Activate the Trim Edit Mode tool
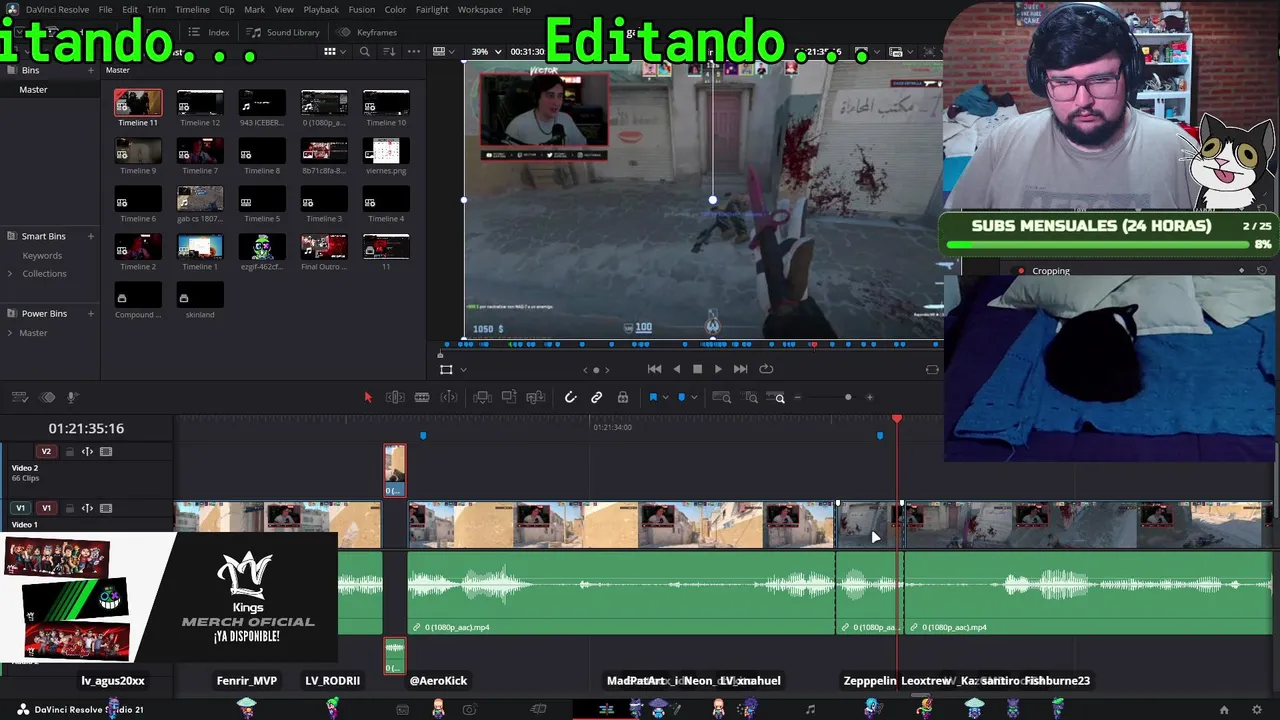 (395, 398)
